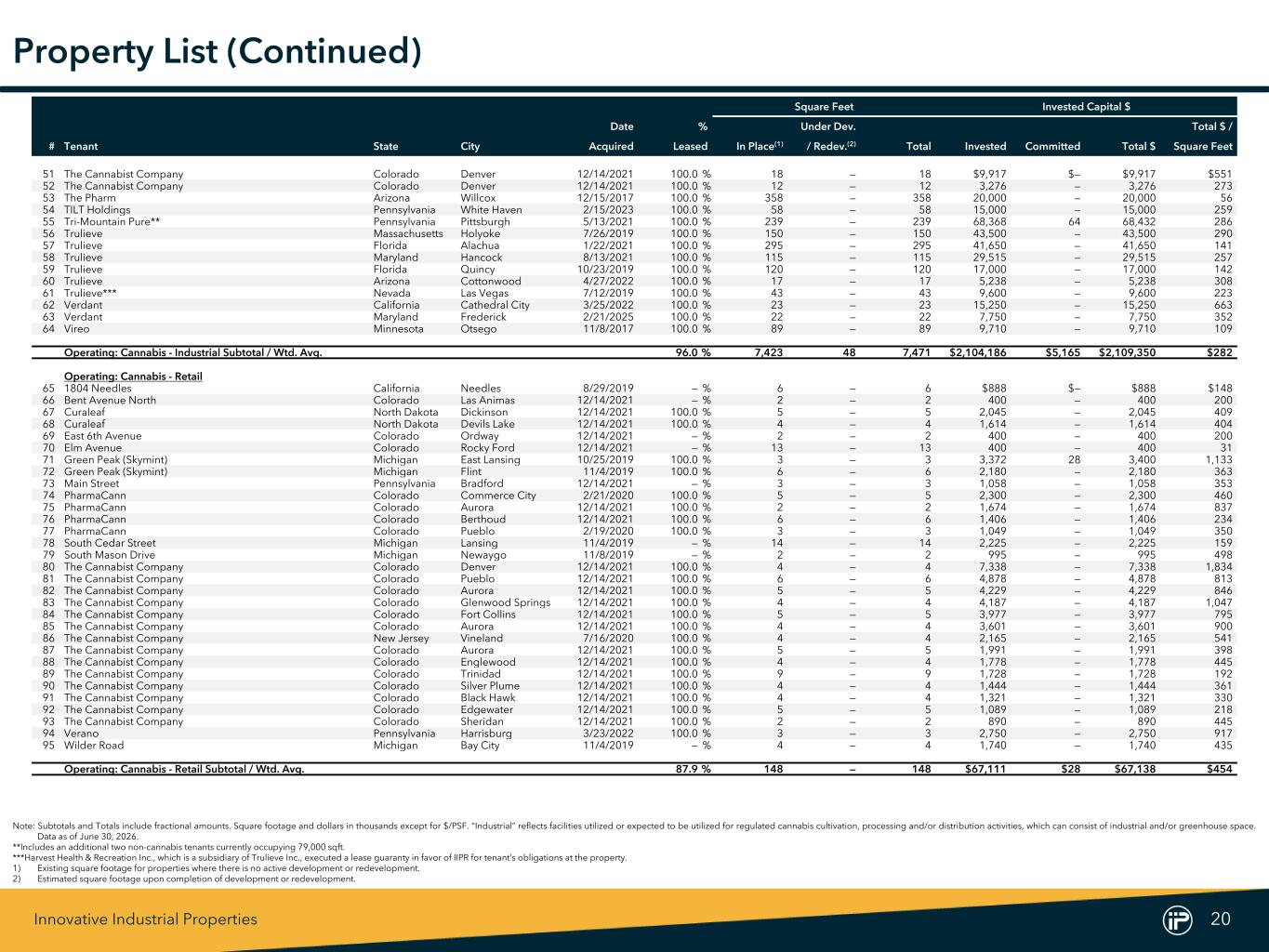Image resolution: width=1269 pixels, height=952 pixels.
Task: Select the "Cathedral City" city cell
Action: click(495, 305)
